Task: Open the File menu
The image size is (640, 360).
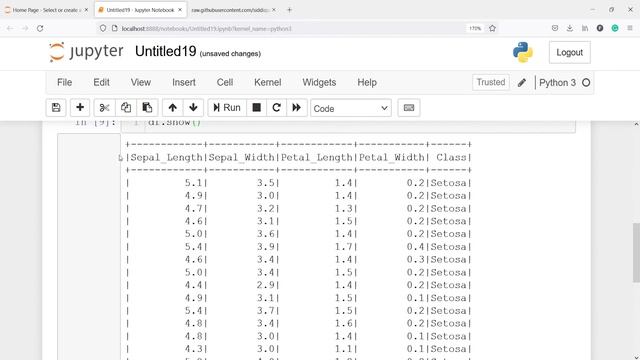Action: (x=64, y=82)
